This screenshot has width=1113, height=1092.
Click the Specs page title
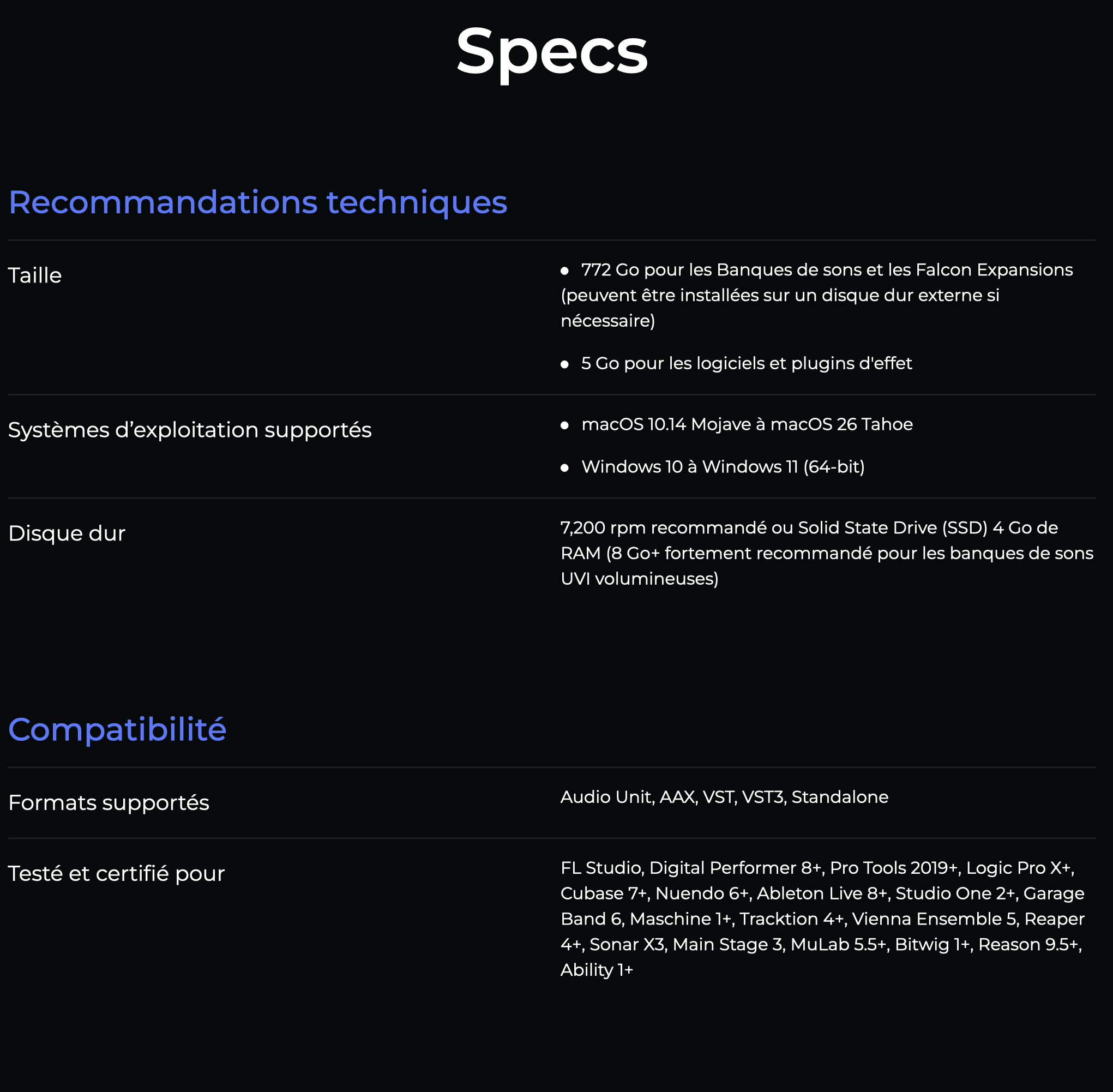(x=552, y=52)
